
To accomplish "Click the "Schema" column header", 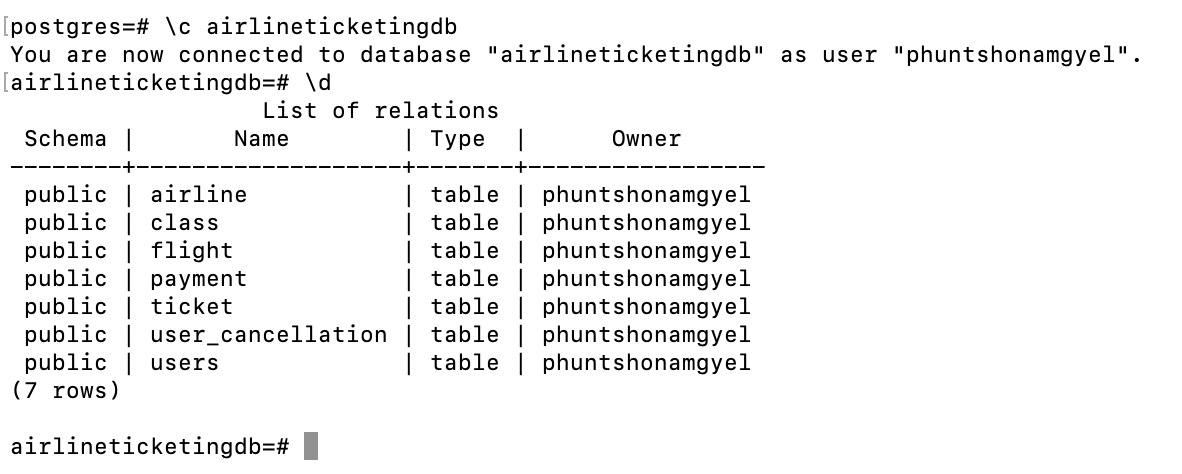I will click(x=65, y=139).
